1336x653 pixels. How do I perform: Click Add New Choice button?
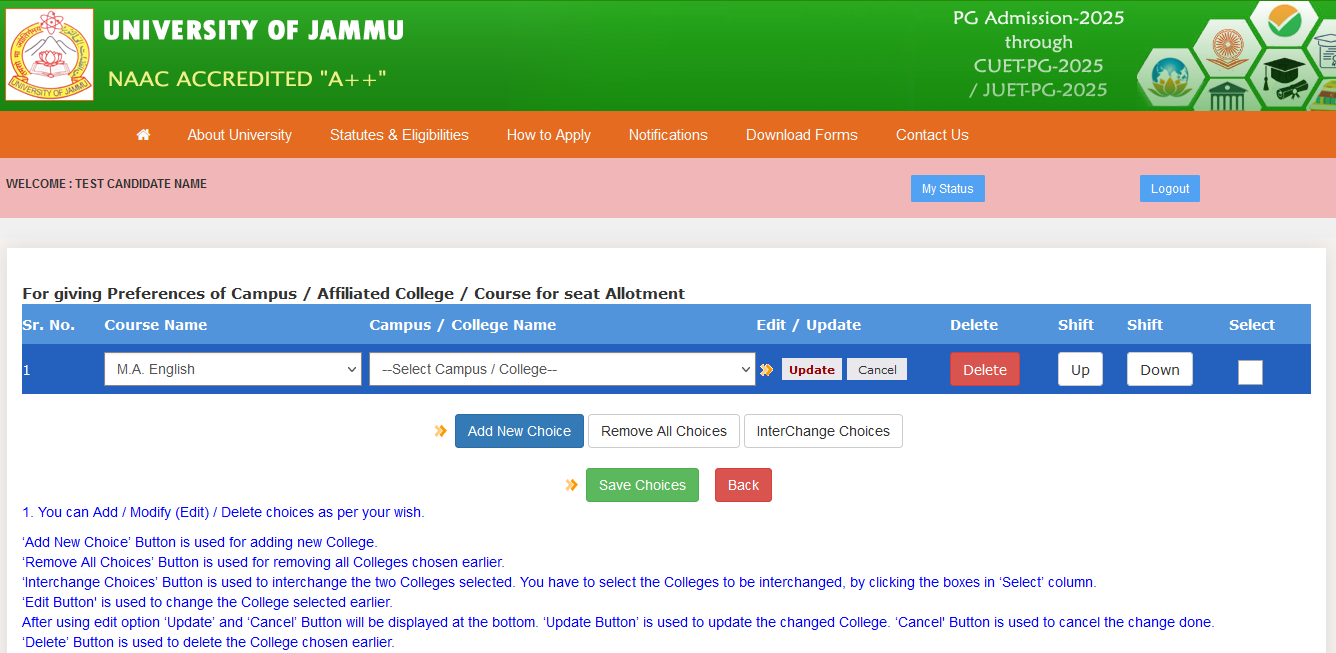pyautogui.click(x=519, y=431)
